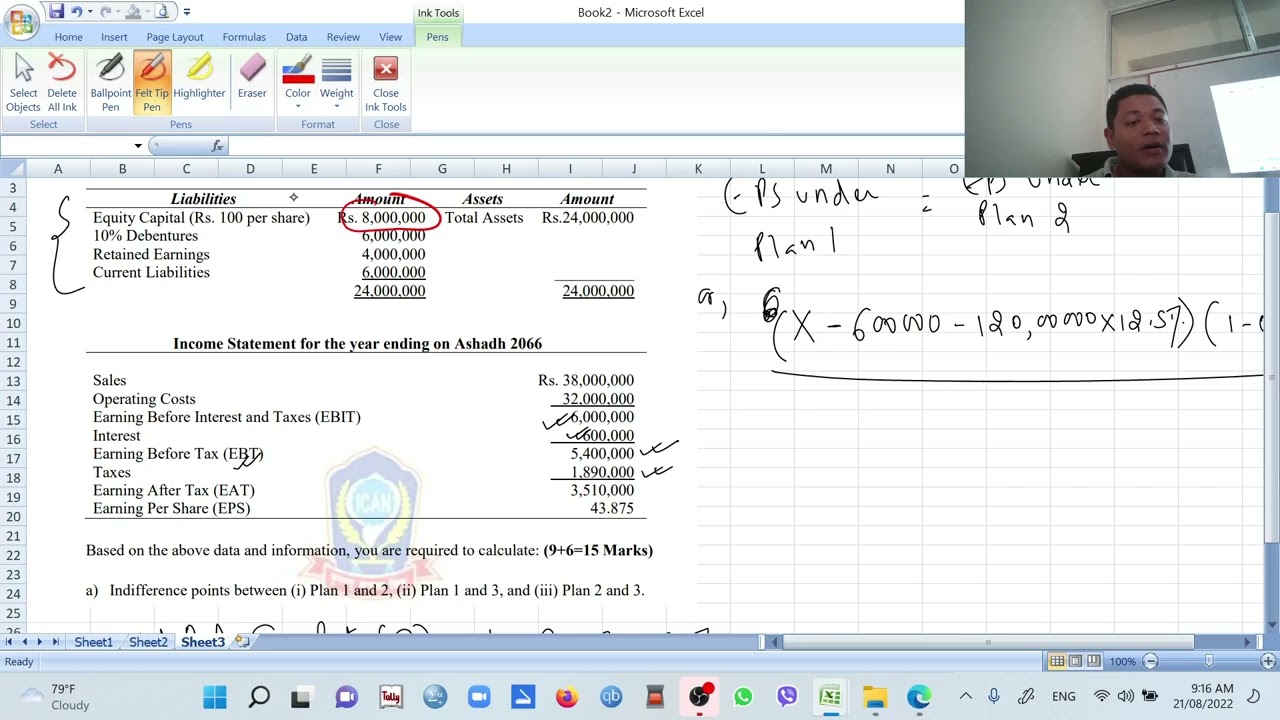Close Ink Tools
The width and height of the screenshot is (1280, 720).
coord(385,84)
